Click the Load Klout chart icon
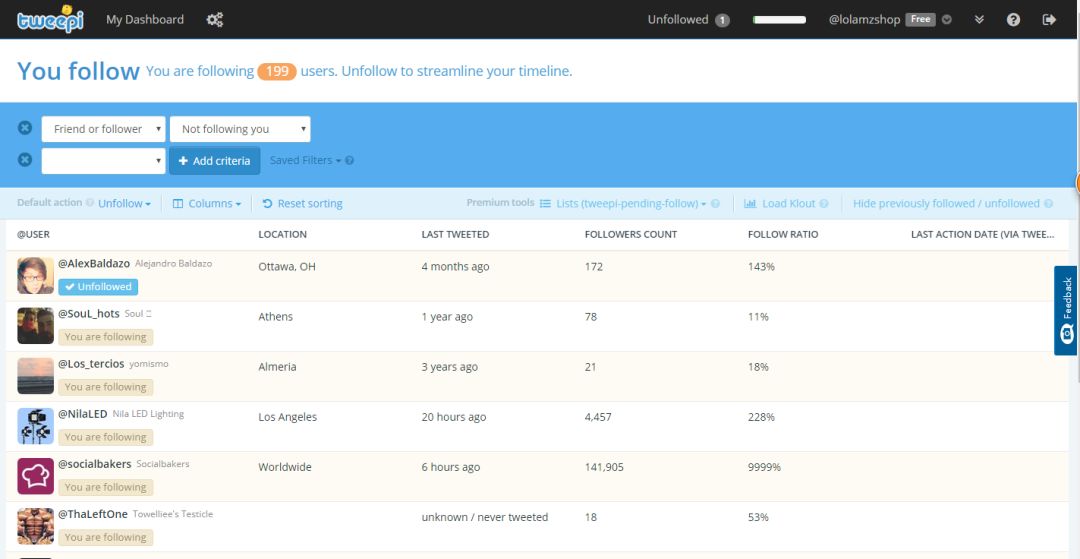1080x559 pixels. click(750, 204)
